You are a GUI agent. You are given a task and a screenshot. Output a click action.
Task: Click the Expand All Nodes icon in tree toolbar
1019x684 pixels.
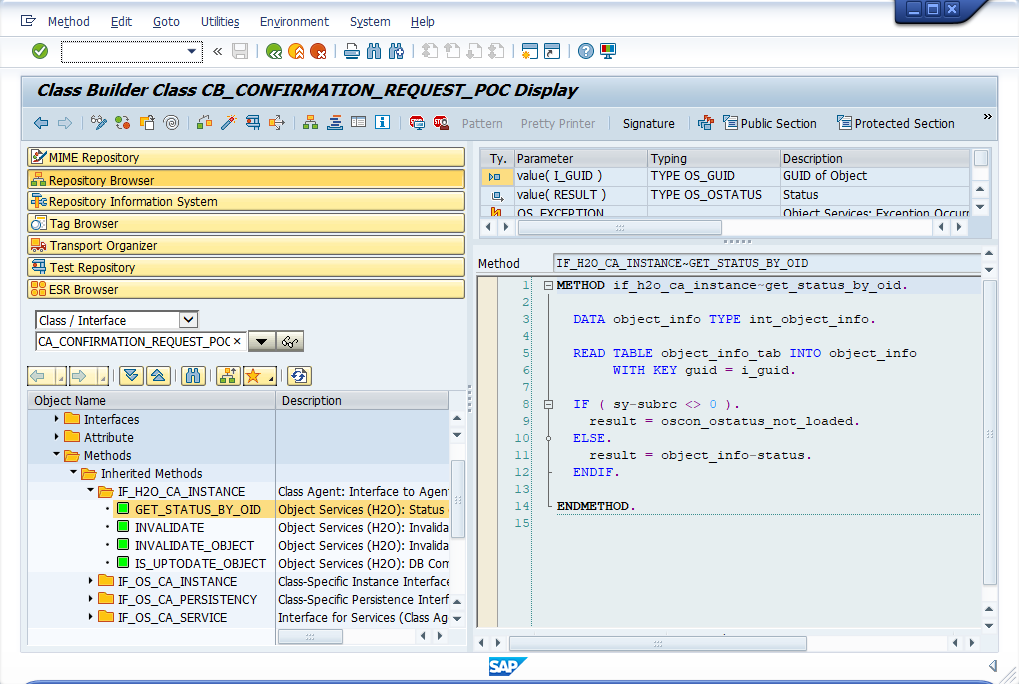131,375
